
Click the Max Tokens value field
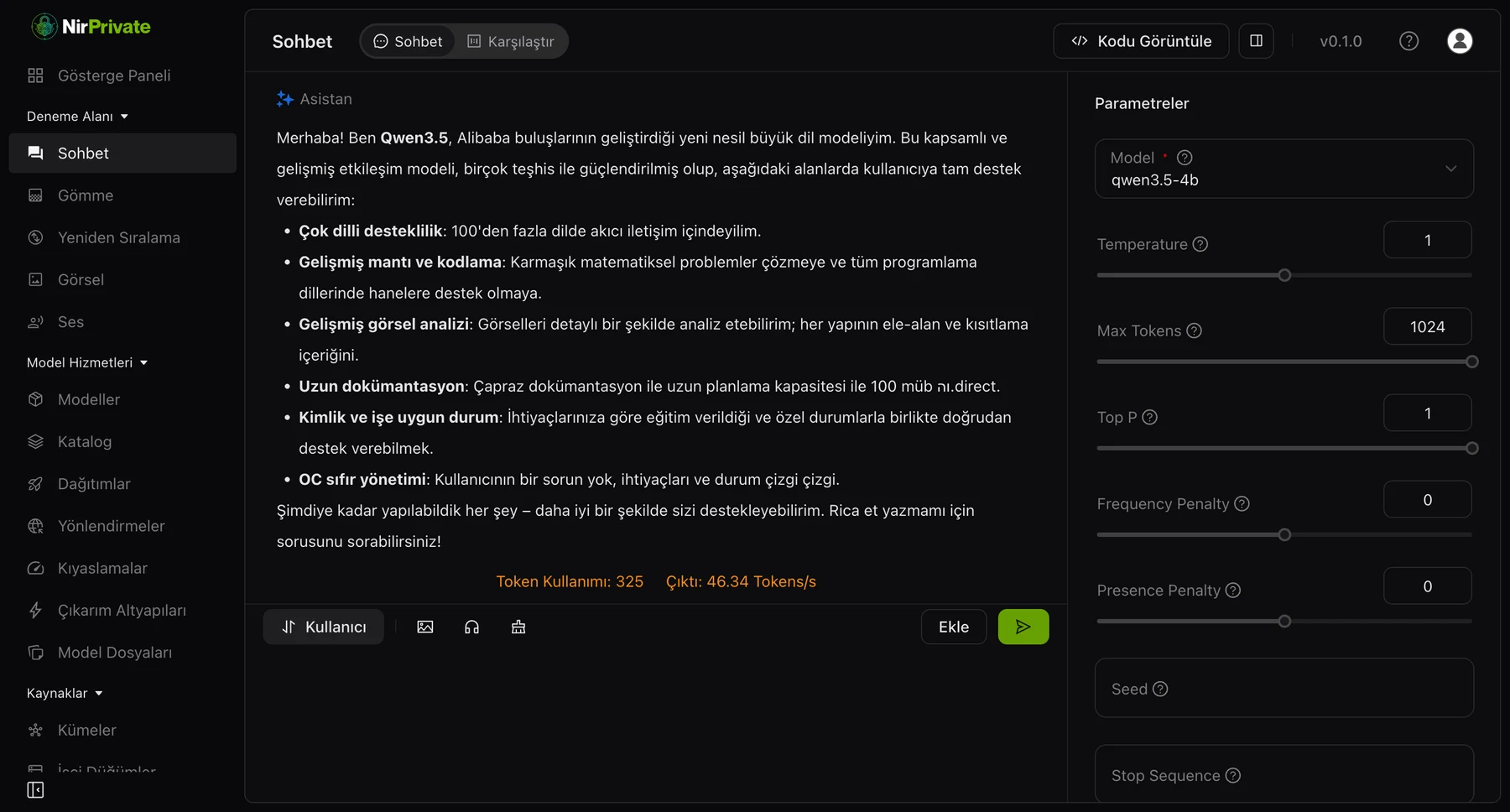tap(1428, 326)
